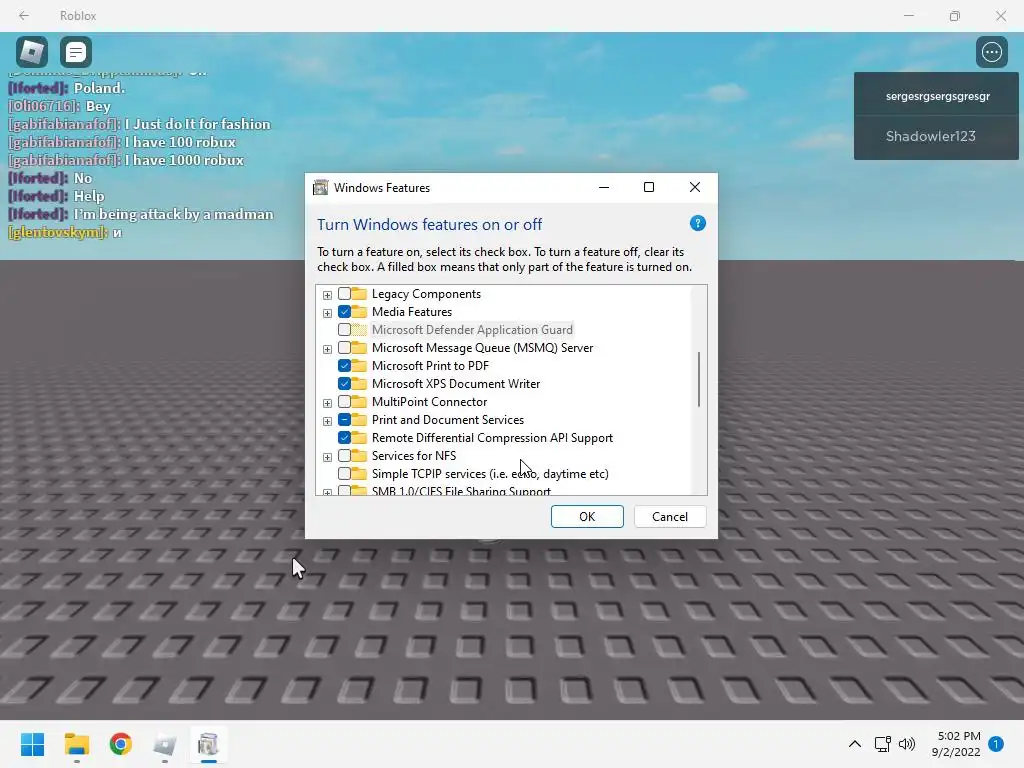The width and height of the screenshot is (1024, 768).
Task: Enable Simple TCPIP services checkbox
Action: click(344, 473)
